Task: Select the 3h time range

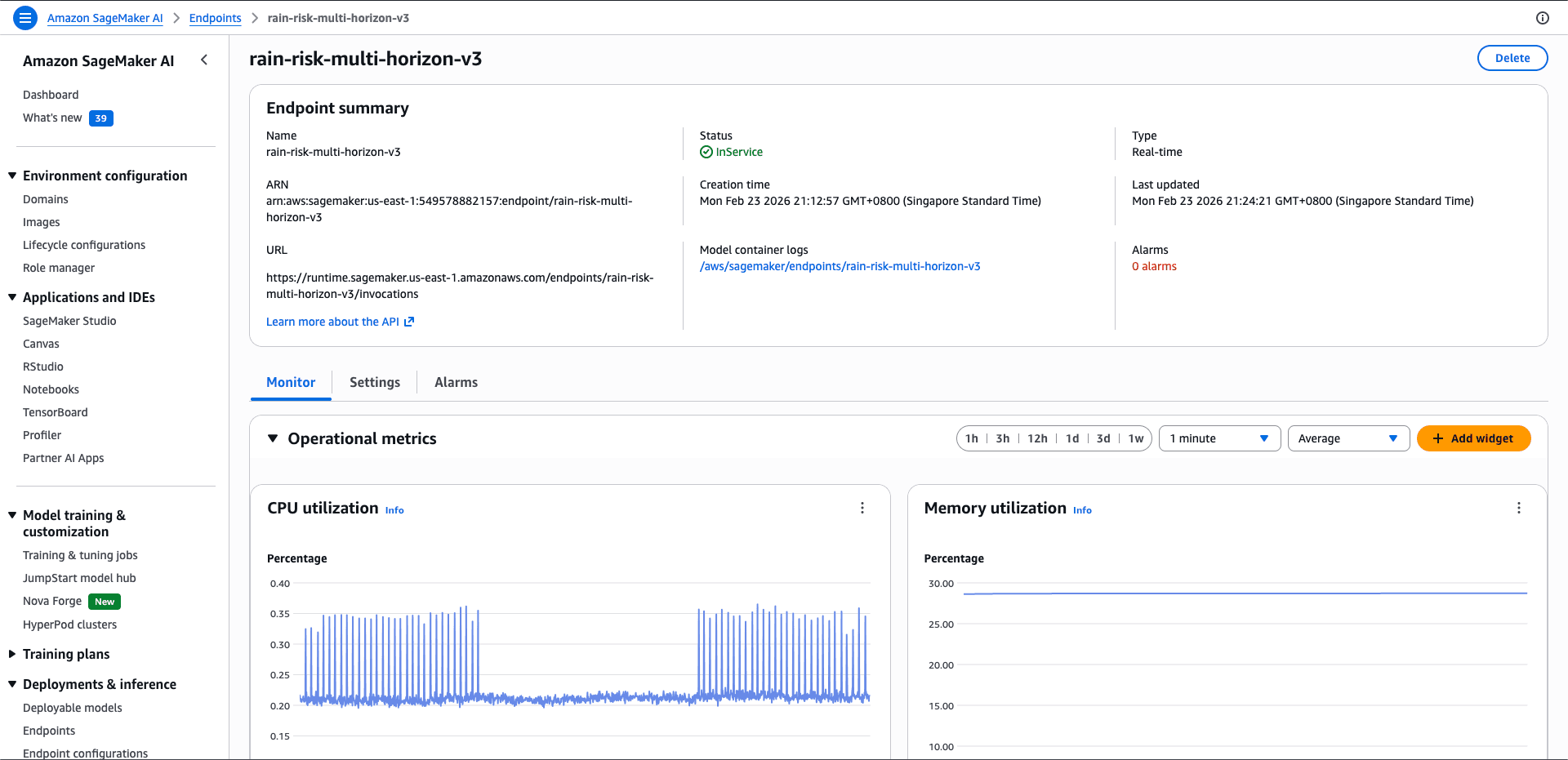Action: [1002, 438]
